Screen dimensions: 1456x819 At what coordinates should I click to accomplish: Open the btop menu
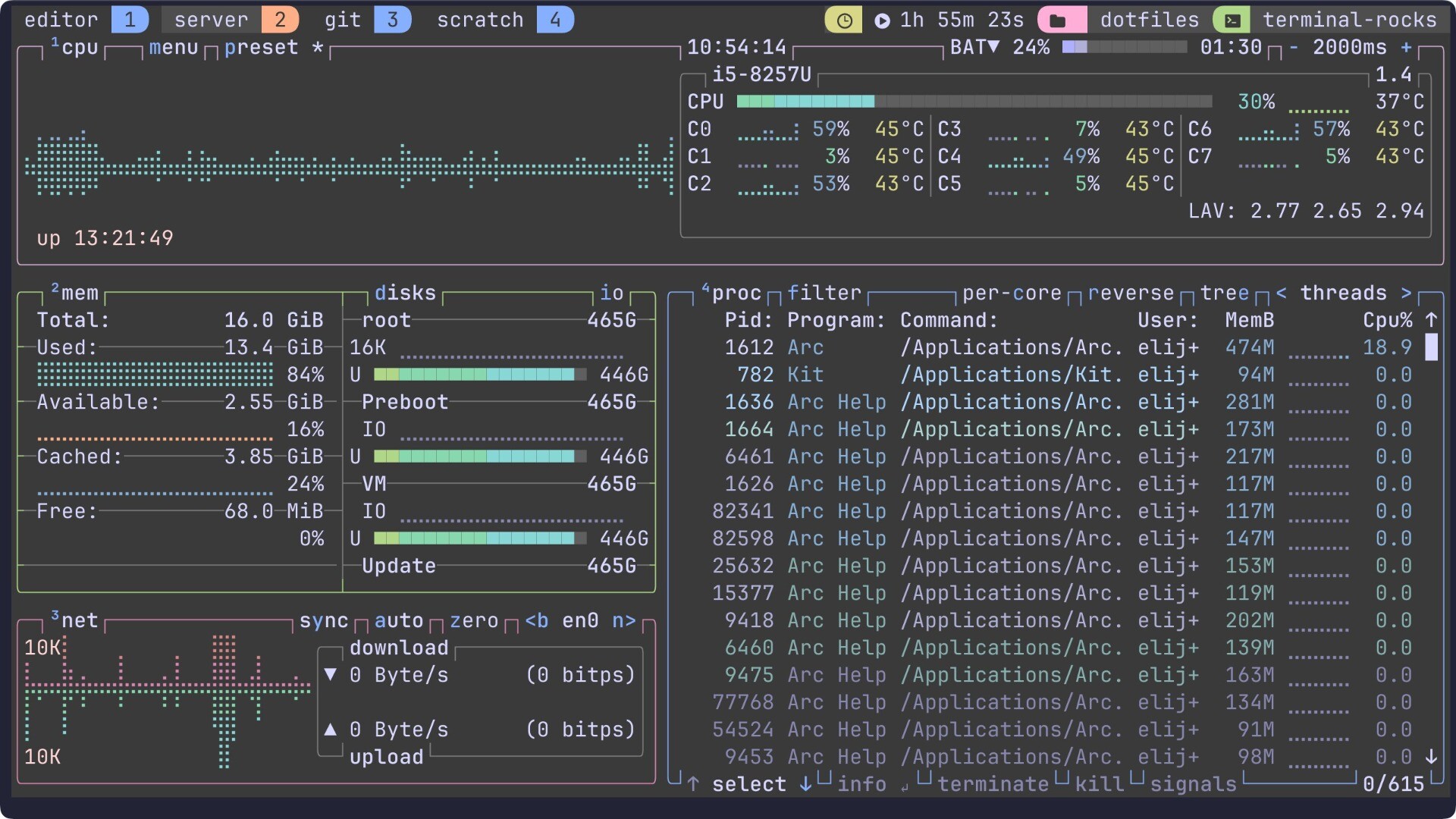pos(173,47)
